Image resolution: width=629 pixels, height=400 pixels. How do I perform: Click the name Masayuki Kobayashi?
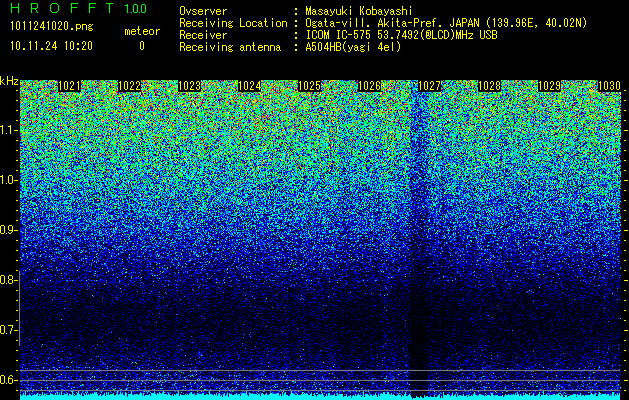[359, 12]
